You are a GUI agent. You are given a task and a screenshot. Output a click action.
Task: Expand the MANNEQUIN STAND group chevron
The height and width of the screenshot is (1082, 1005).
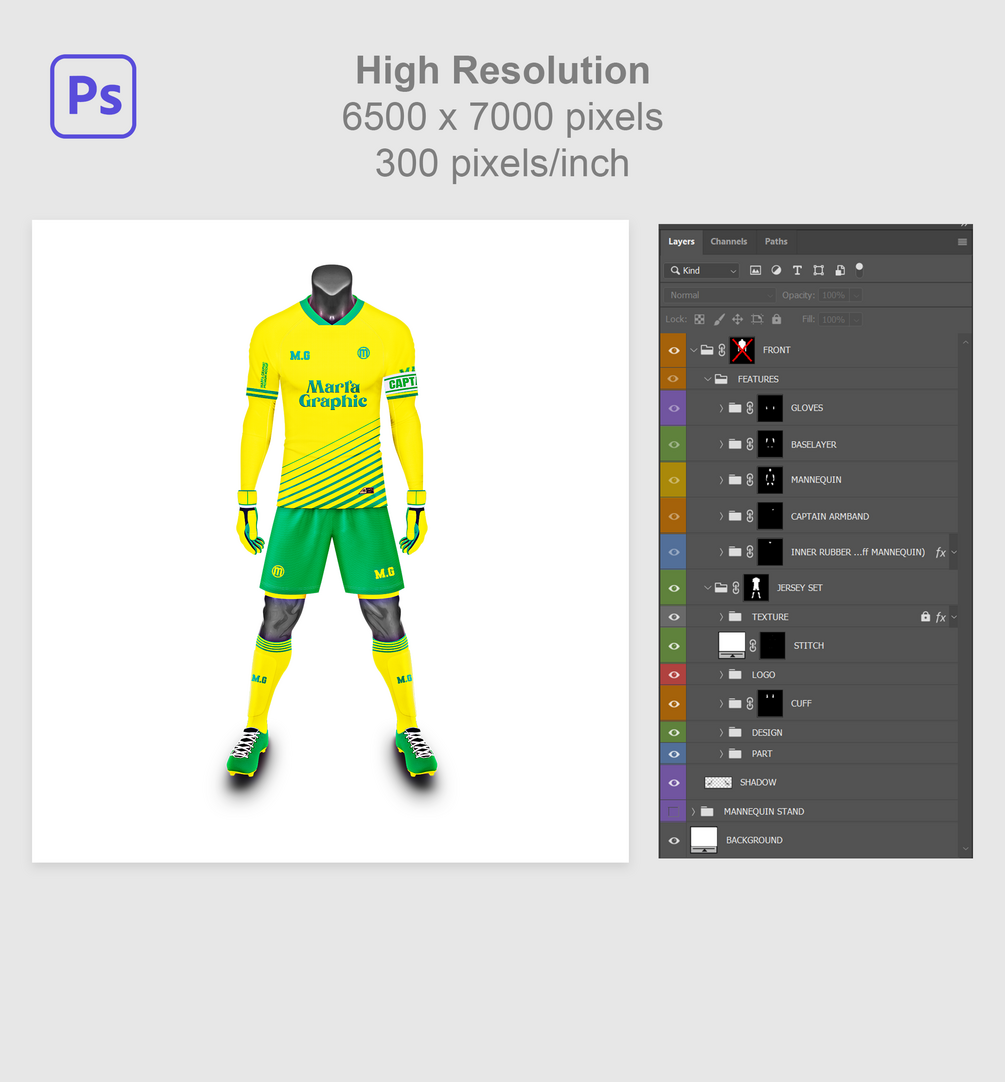694,812
